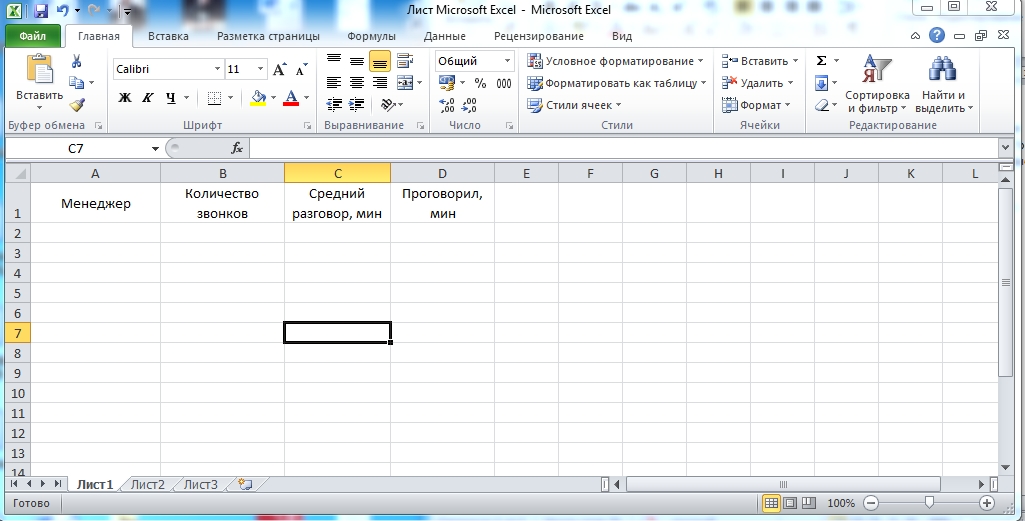Click the Format Painter brush icon
The width and height of the screenshot is (1025, 521).
point(76,104)
